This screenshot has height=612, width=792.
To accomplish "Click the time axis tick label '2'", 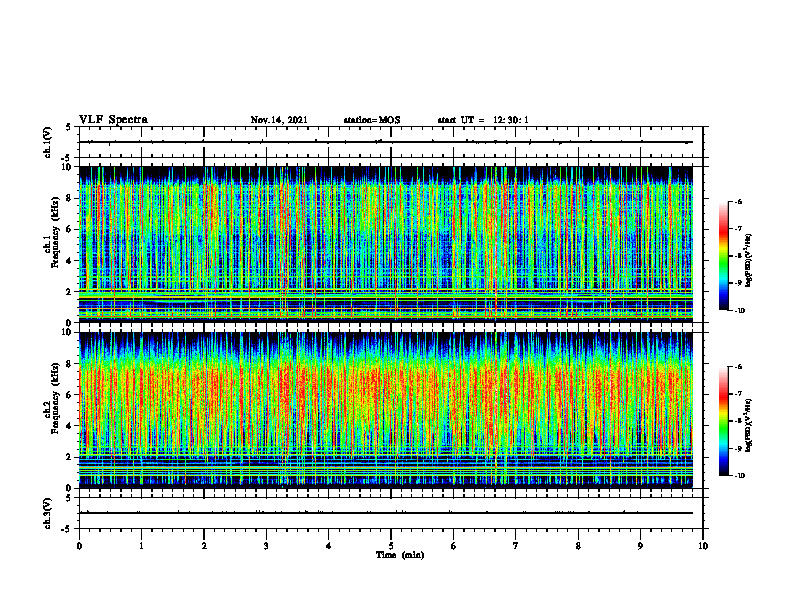I will (x=204, y=546).
